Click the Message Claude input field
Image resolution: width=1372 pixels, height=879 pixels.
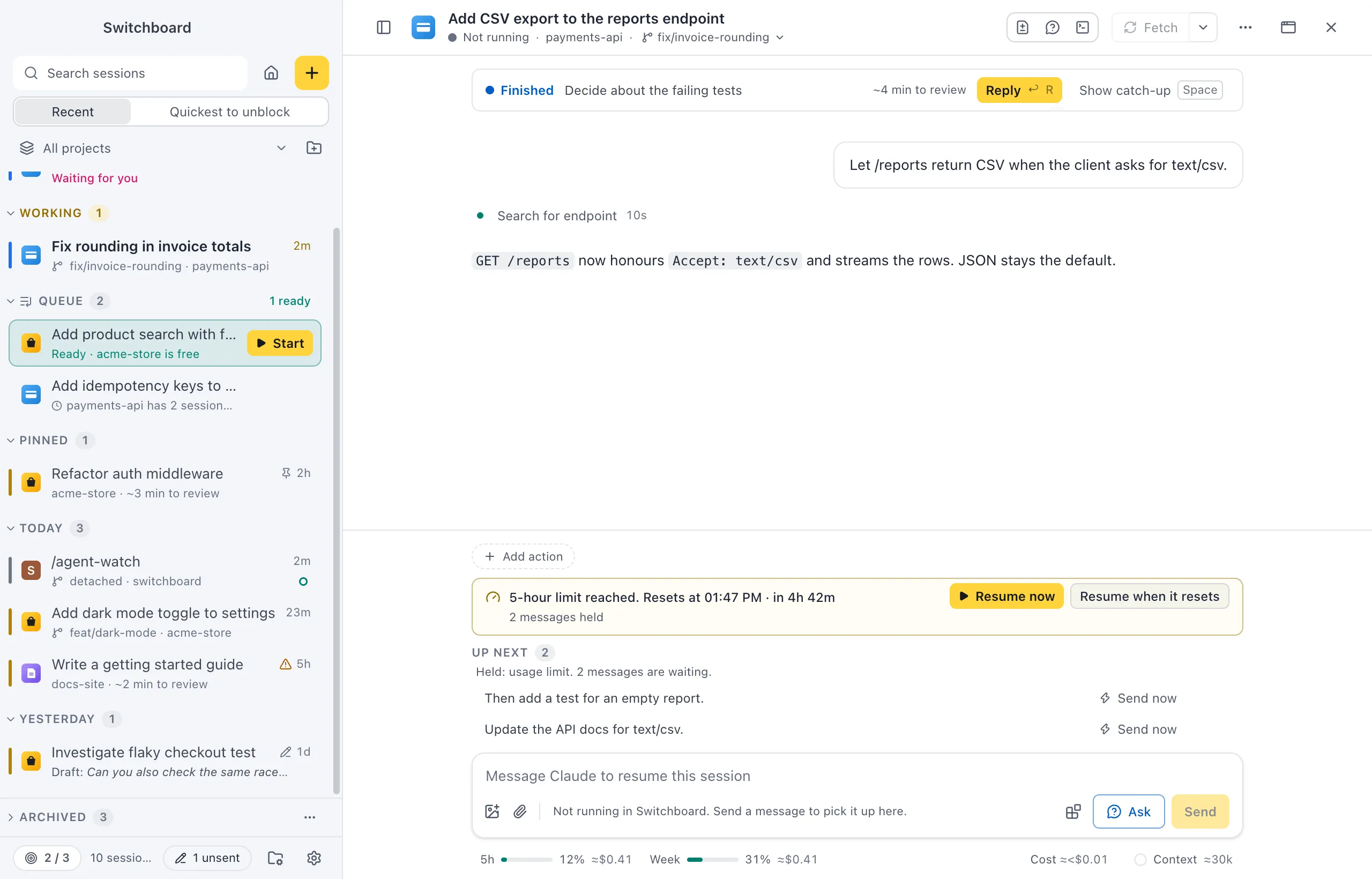tap(856, 776)
